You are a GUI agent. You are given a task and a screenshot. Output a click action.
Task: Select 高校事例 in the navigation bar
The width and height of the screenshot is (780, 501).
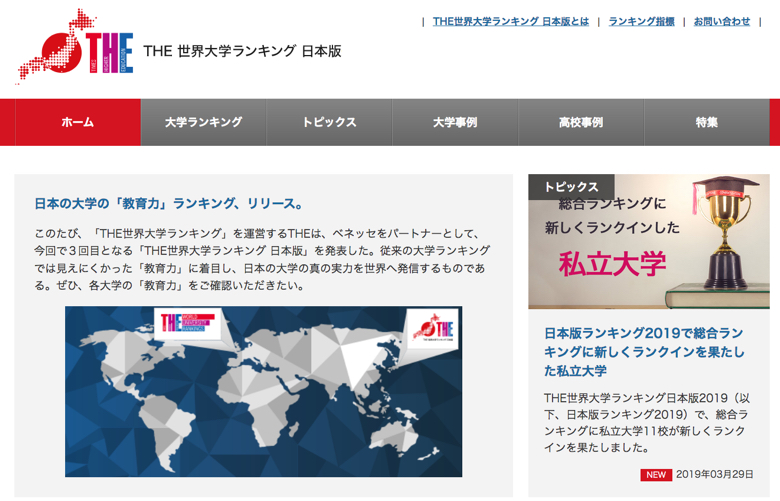click(x=581, y=122)
